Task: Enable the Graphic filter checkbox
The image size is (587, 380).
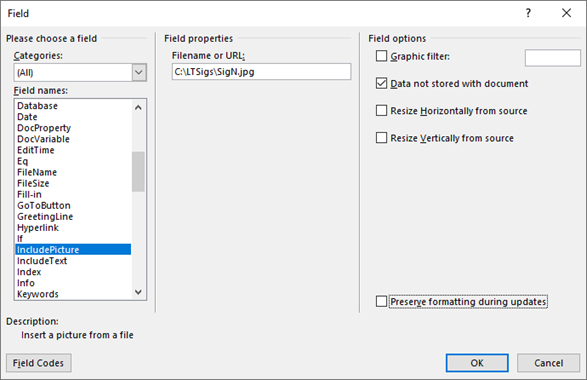Action: tap(381, 56)
